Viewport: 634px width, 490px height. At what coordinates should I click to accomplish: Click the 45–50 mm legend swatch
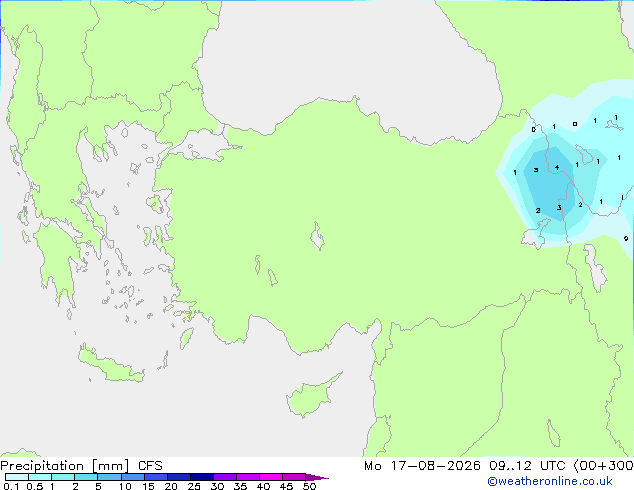click(294, 477)
